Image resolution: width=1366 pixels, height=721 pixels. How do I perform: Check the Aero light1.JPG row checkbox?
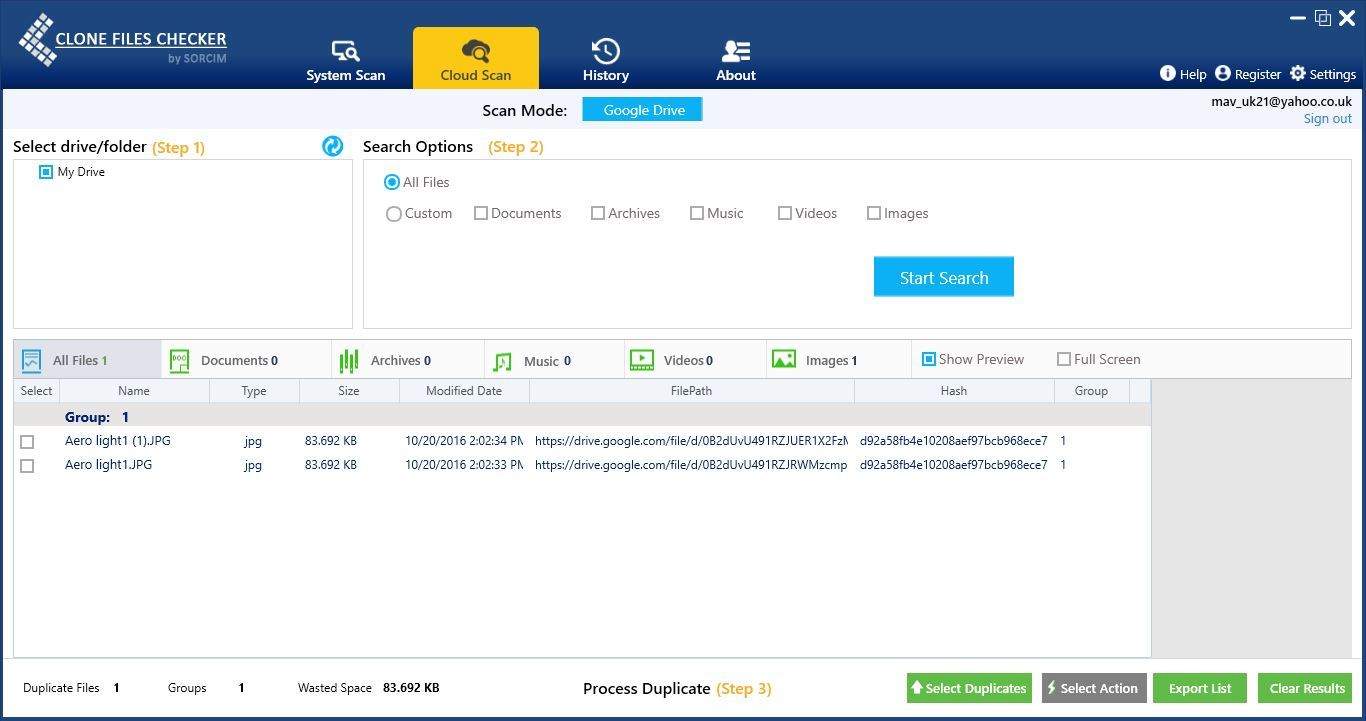pos(27,466)
